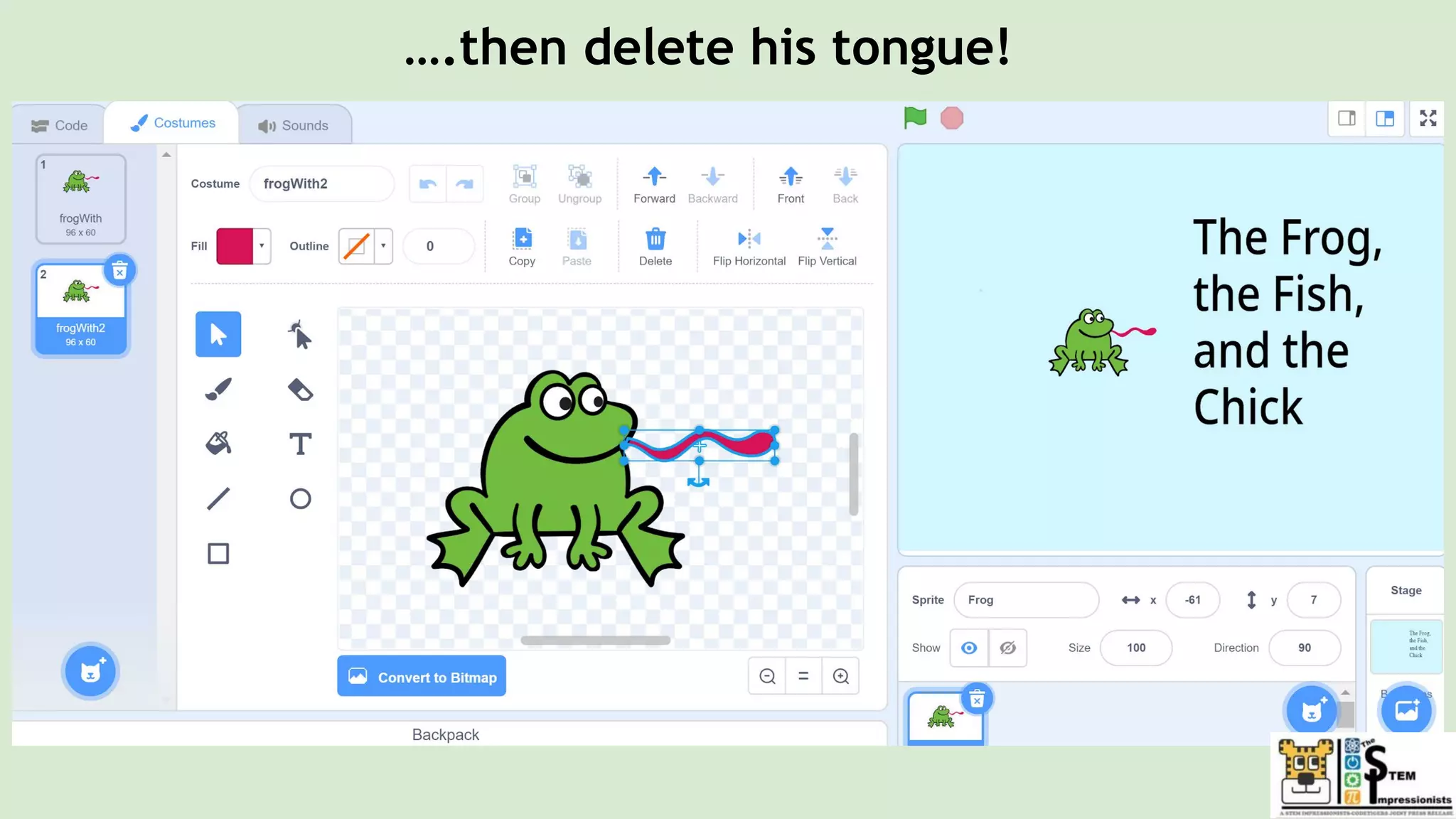Click the Paste icon

pyautogui.click(x=577, y=239)
